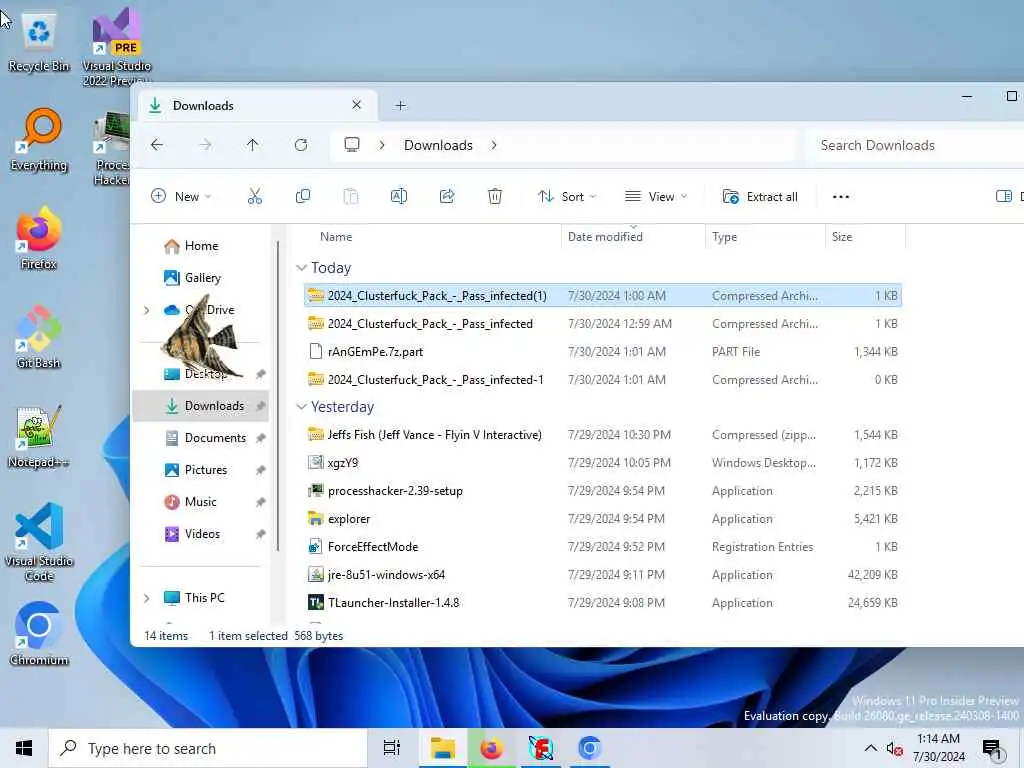The height and width of the screenshot is (768, 1024).
Task: Open the View dropdown
Action: [656, 197]
